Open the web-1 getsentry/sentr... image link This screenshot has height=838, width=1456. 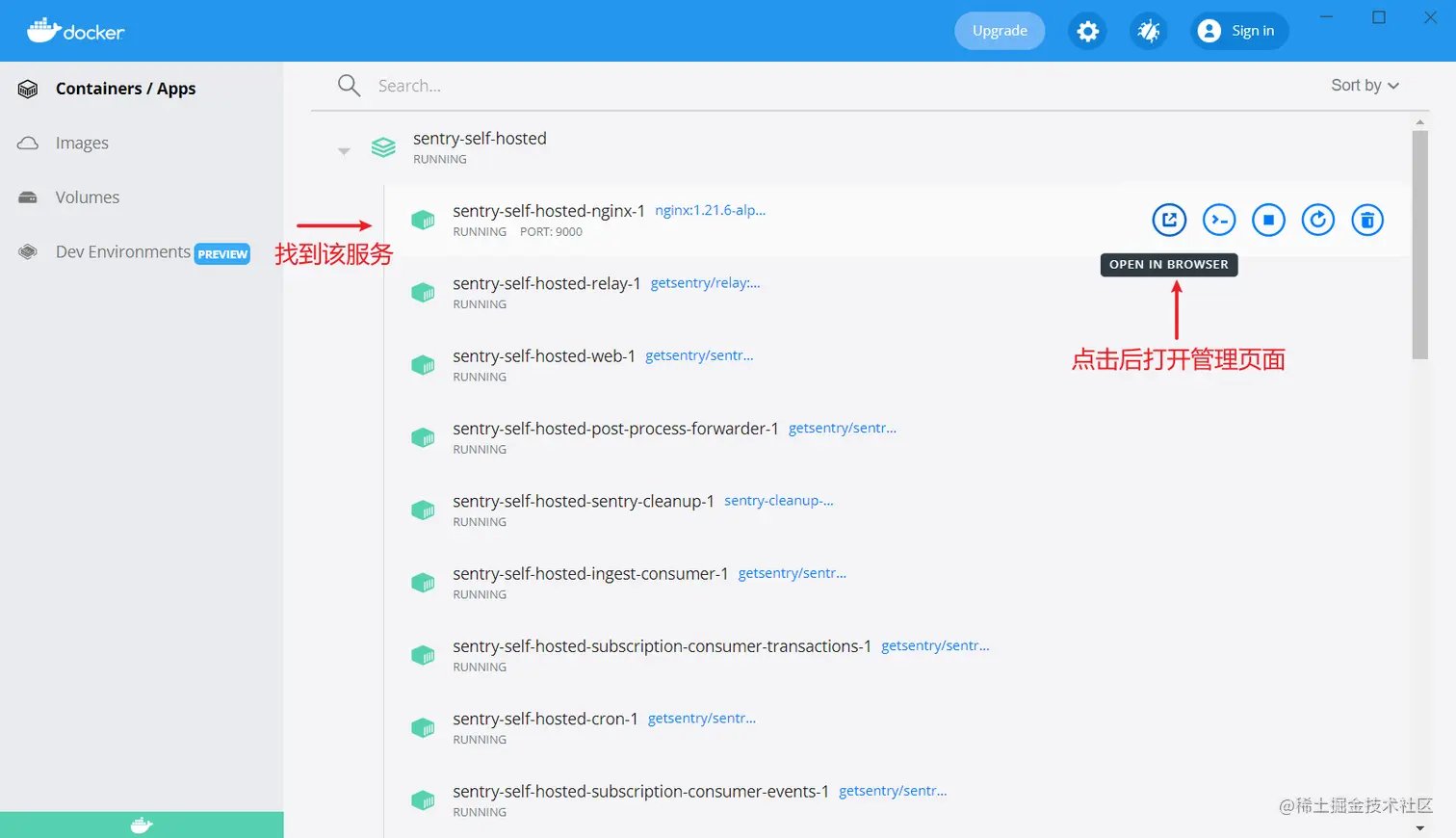699,355
